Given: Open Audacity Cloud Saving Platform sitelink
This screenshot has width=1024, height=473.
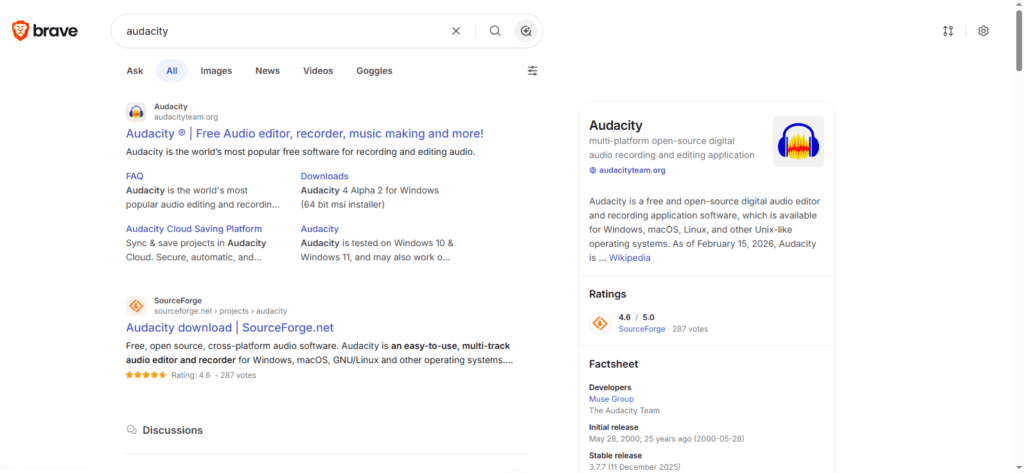Looking at the screenshot, I should coord(194,229).
